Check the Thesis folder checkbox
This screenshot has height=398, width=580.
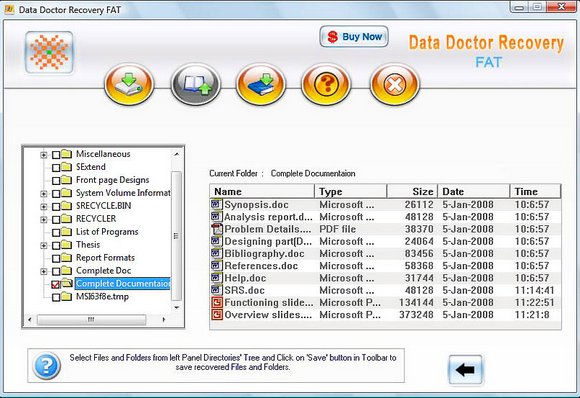tap(56, 245)
